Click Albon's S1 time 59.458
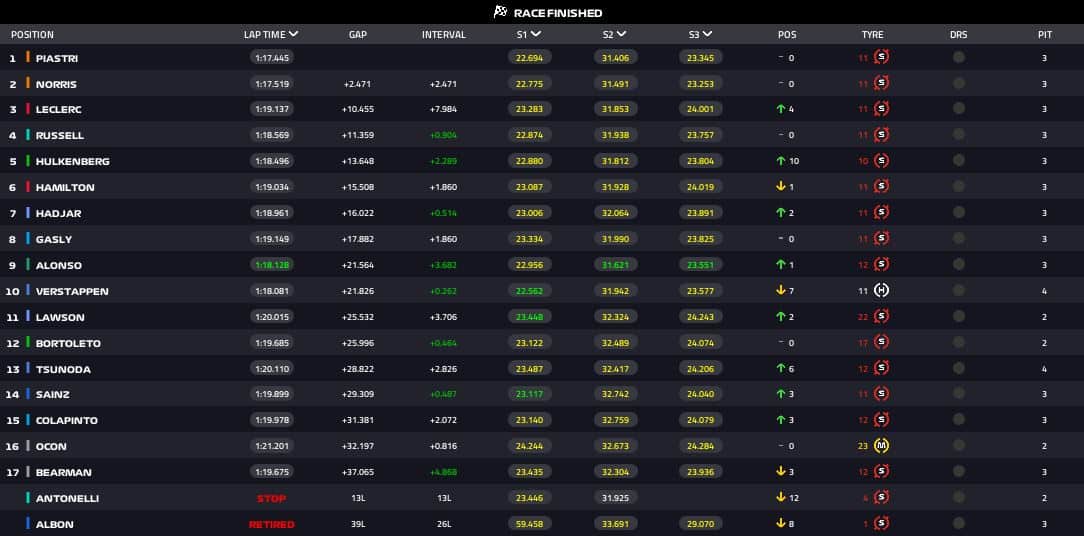 [x=530, y=524]
